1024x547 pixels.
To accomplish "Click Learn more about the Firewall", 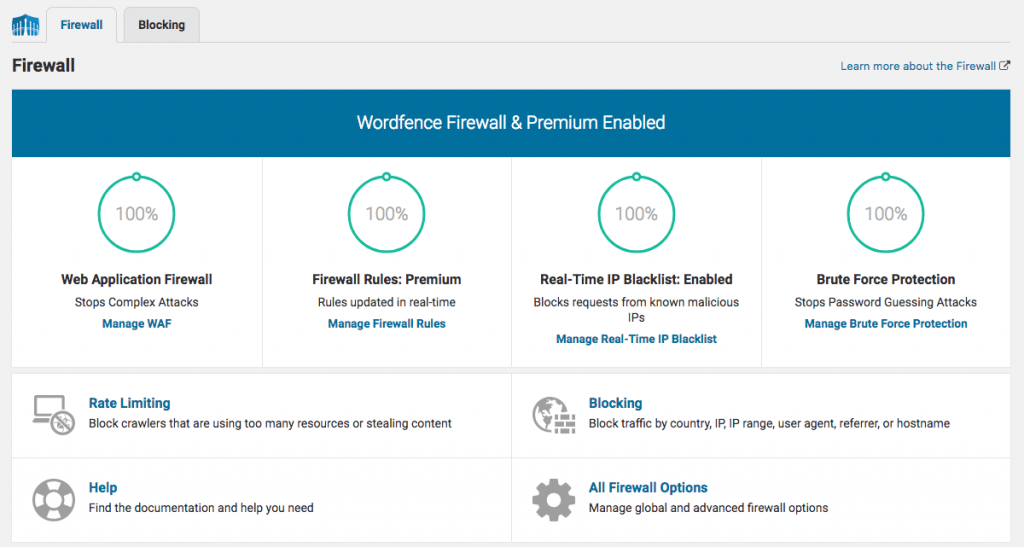I will 917,66.
